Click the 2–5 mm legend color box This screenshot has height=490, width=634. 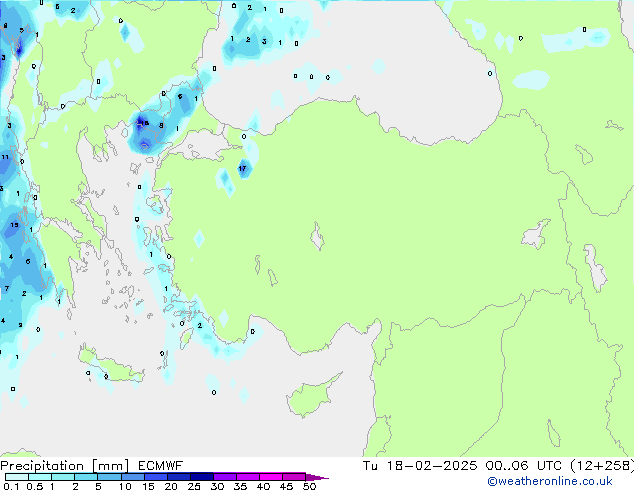[x=86, y=477]
